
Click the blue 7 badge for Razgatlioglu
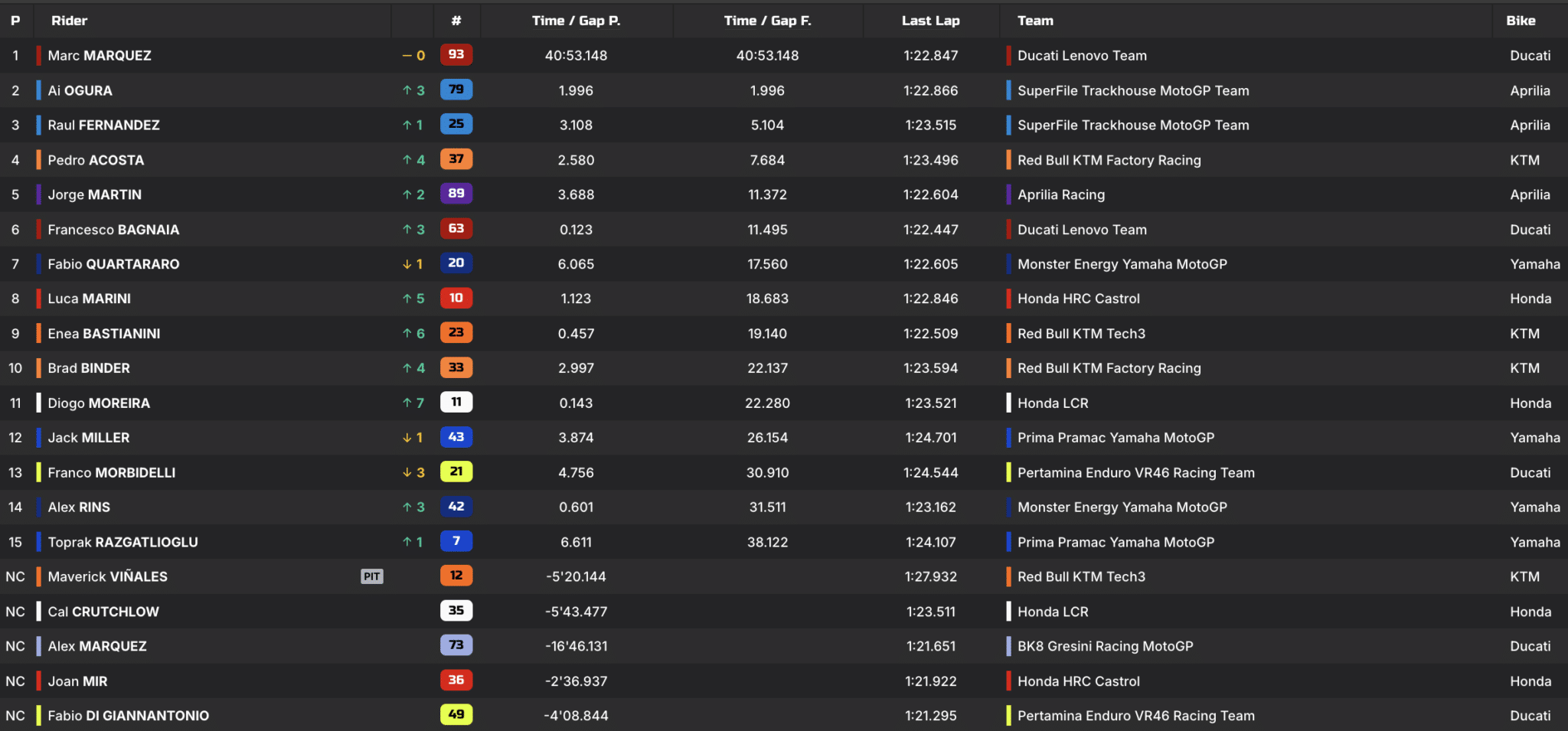coord(456,541)
